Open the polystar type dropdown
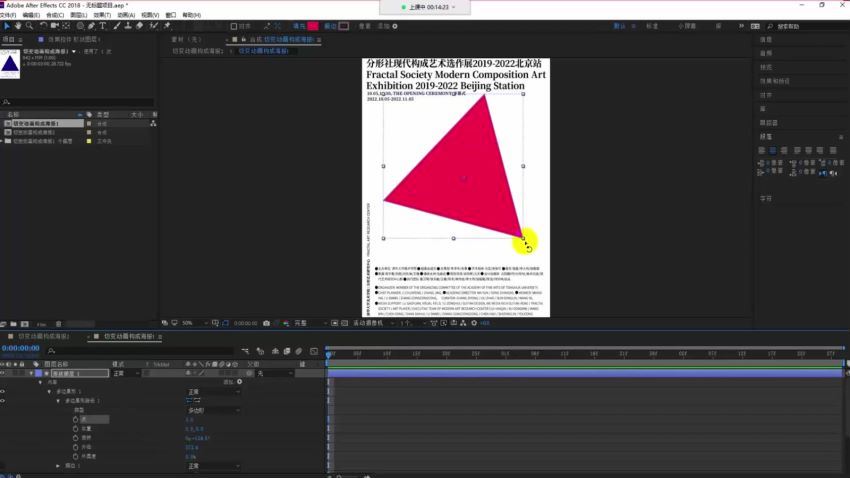This screenshot has height=478, width=850. point(214,410)
